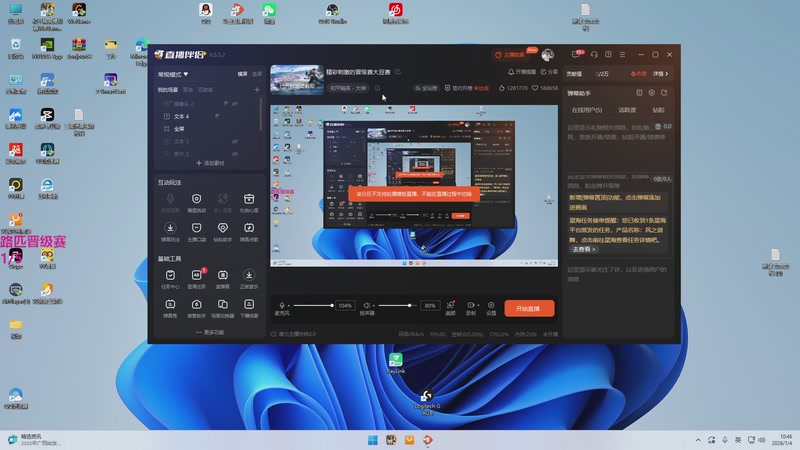Click 添加素材 to add a source
Image resolution: width=800 pixels, height=450 pixels.
click(210, 163)
